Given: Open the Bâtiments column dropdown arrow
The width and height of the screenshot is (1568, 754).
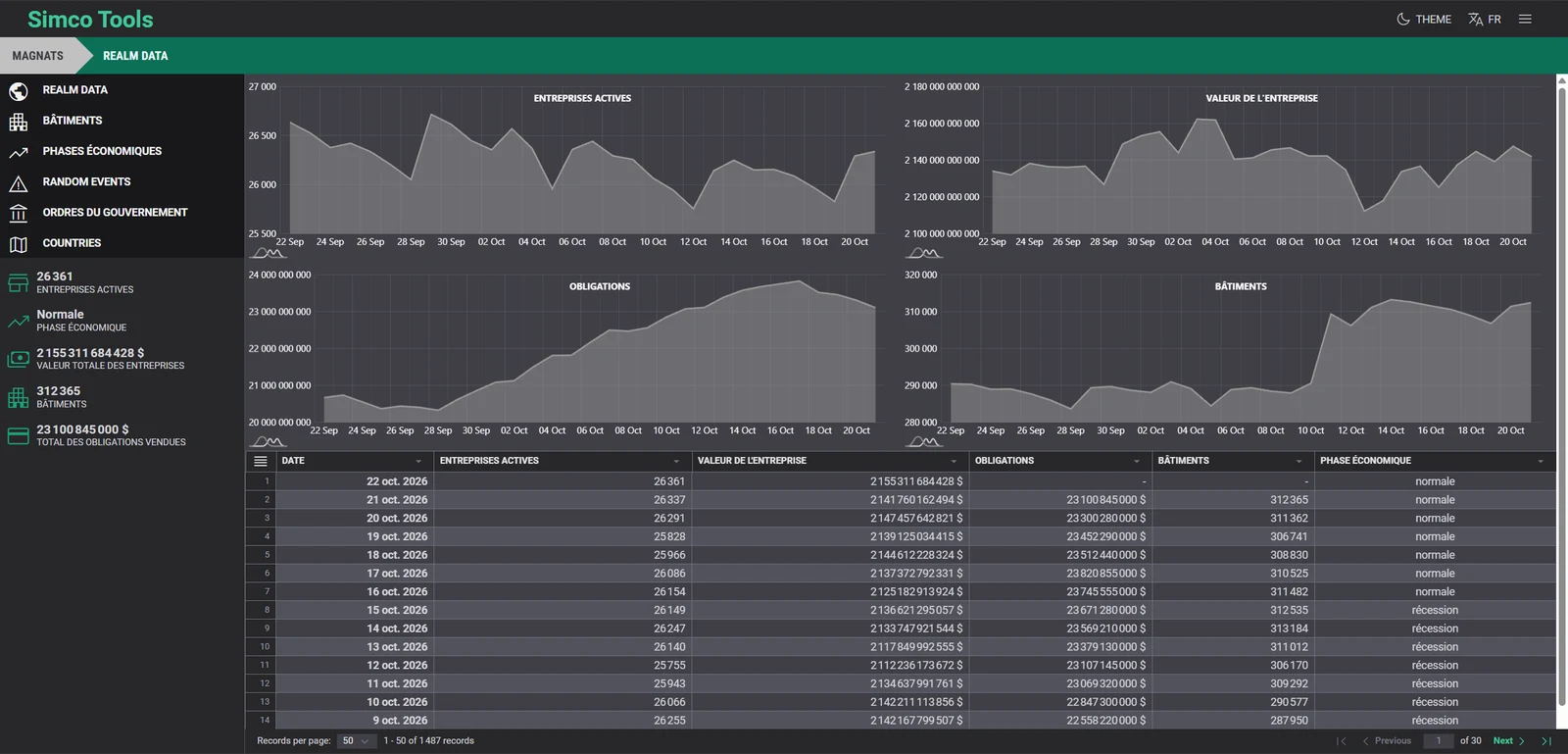Looking at the screenshot, I should coord(1298,461).
